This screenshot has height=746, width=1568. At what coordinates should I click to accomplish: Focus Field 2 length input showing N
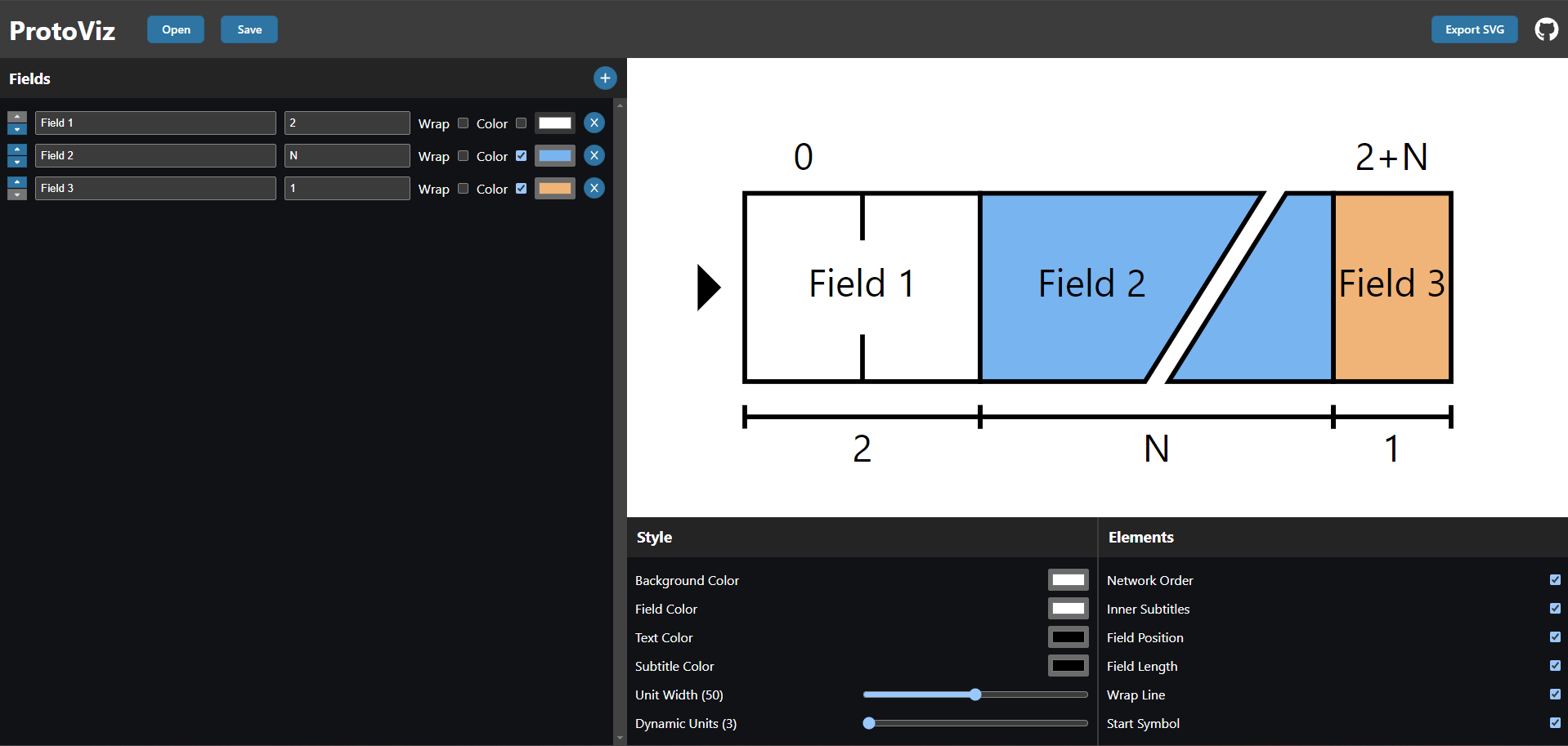[347, 155]
